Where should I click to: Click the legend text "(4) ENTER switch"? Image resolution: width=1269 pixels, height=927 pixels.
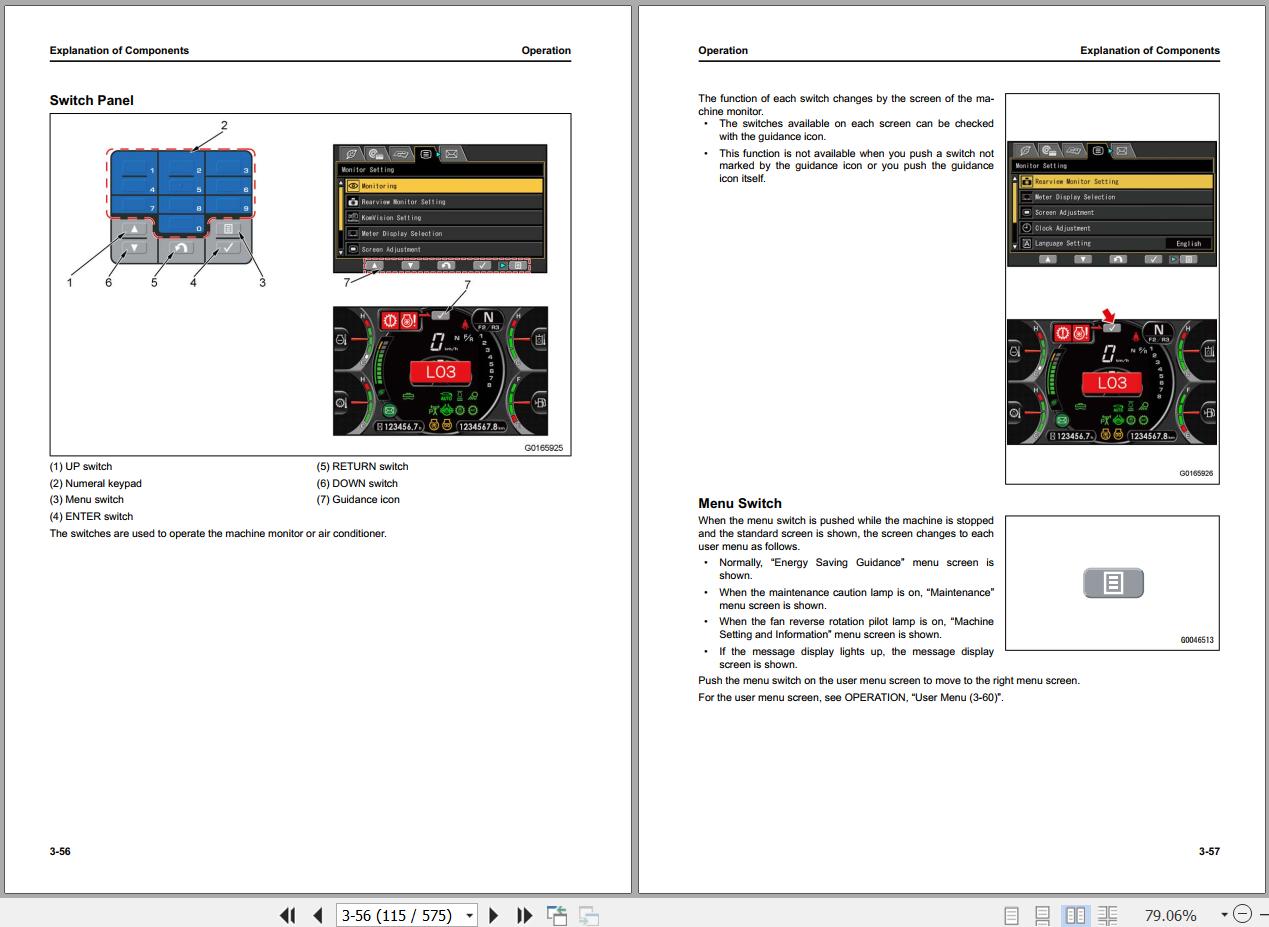coord(91,516)
